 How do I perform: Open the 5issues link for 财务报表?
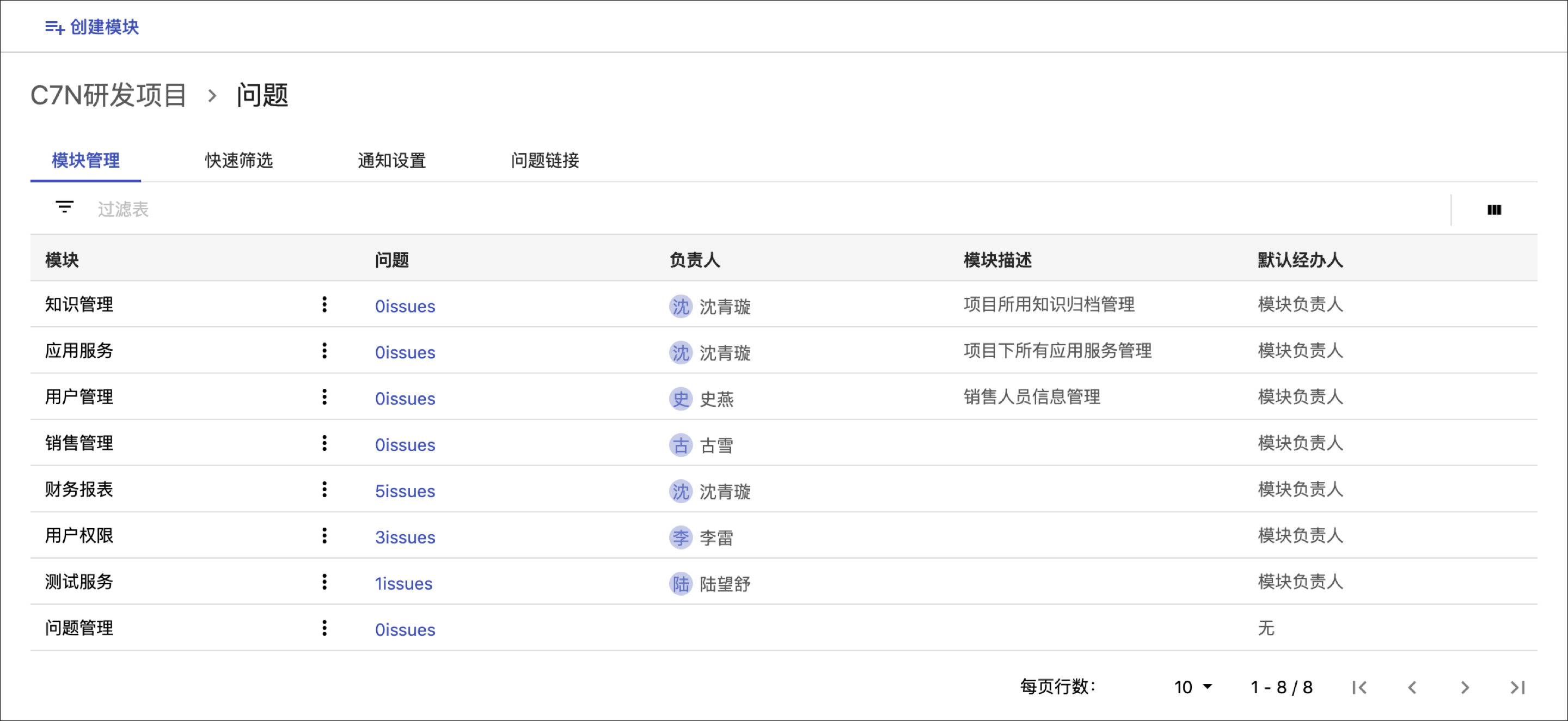coord(405,491)
